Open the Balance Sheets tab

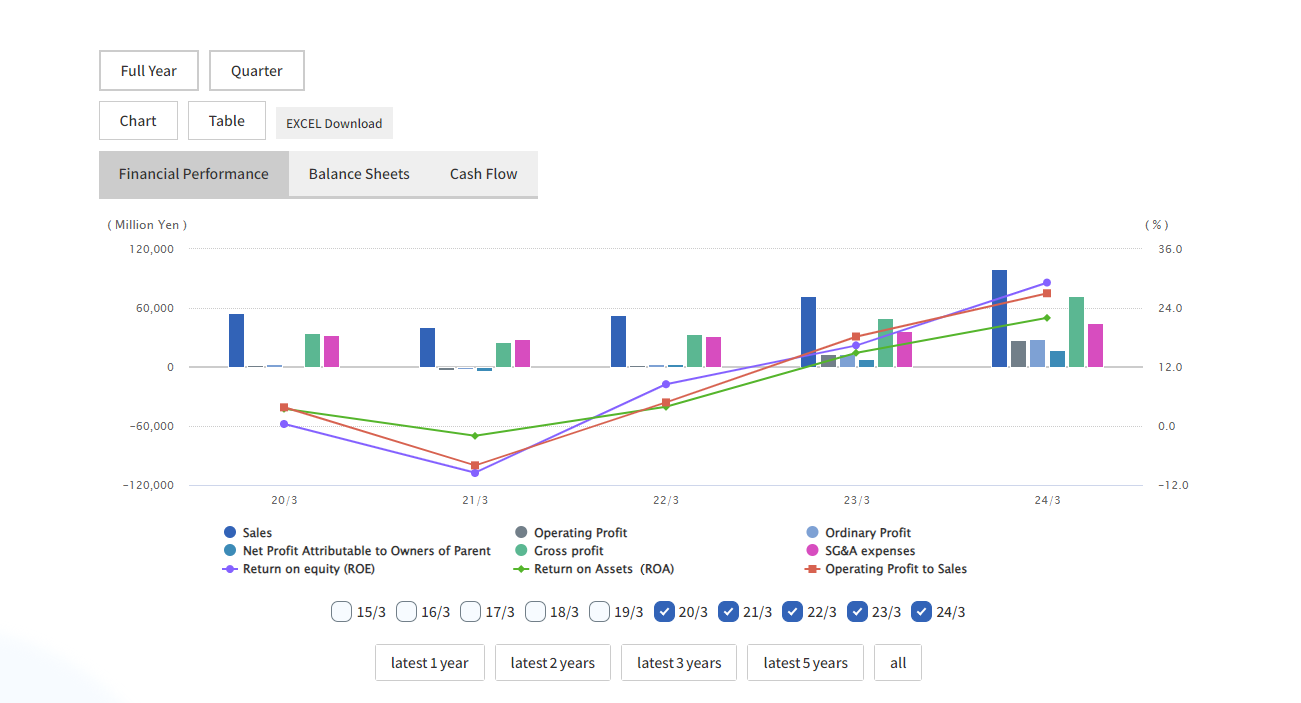pos(359,174)
